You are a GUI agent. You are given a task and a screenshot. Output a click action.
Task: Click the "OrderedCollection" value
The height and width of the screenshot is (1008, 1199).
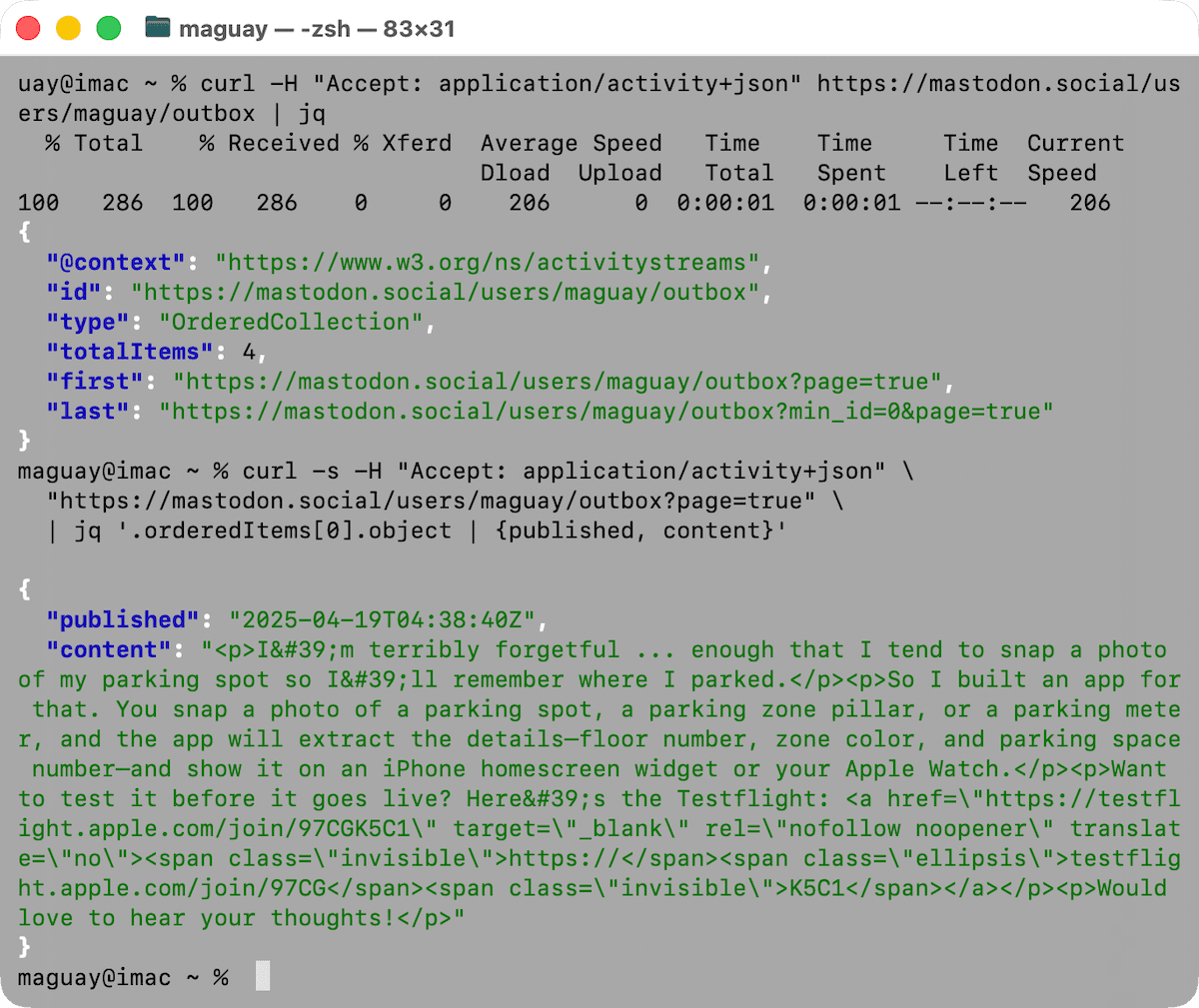(x=291, y=323)
